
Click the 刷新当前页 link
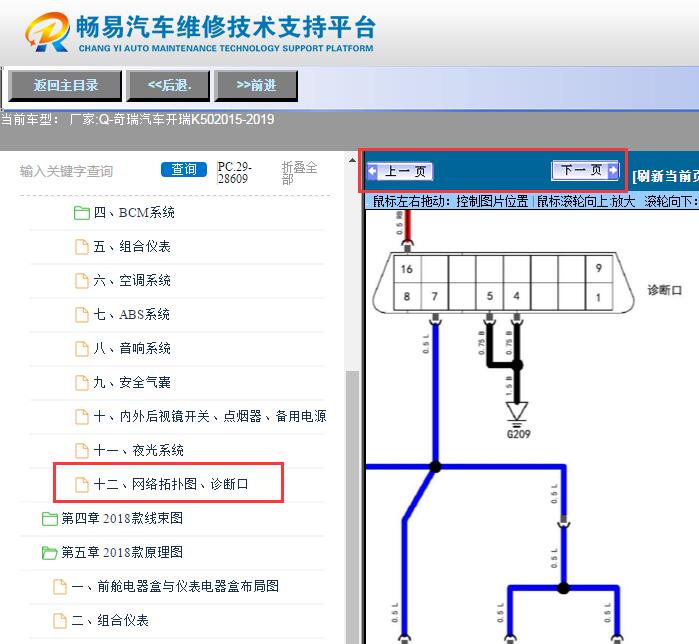coord(665,176)
